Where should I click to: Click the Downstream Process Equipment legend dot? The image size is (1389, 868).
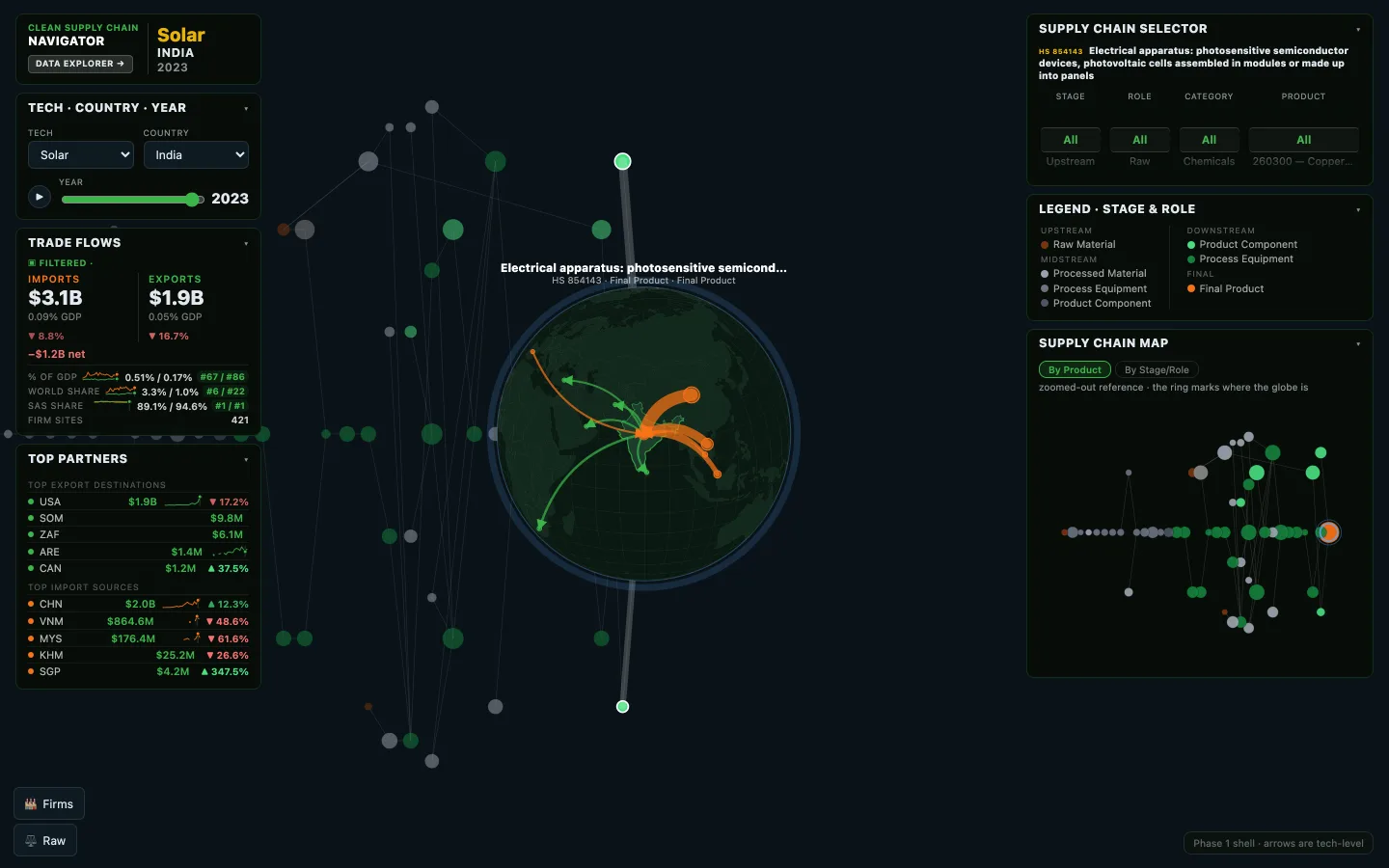tap(1191, 259)
